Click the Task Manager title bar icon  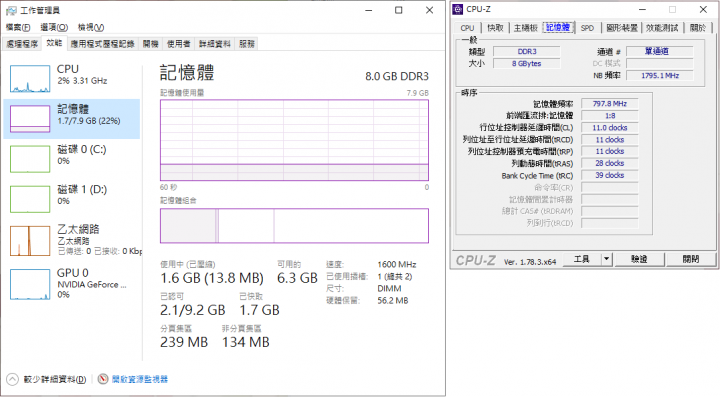coord(11,10)
